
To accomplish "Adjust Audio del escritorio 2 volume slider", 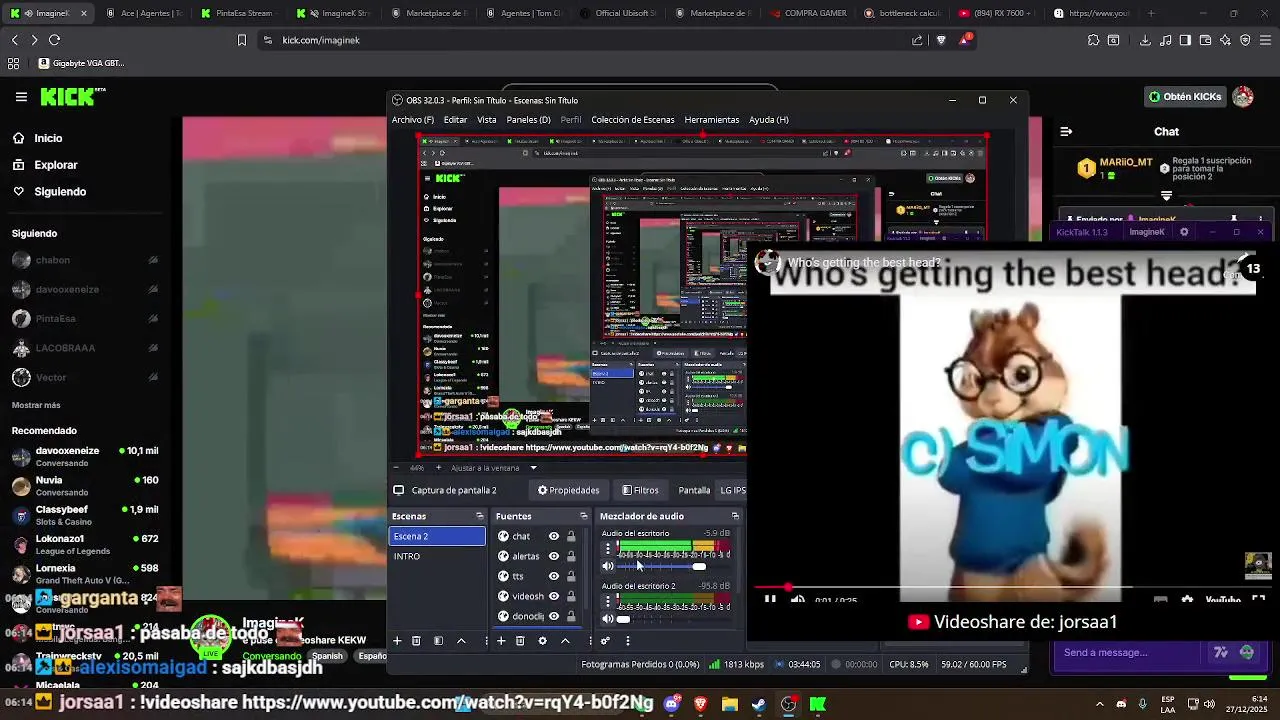I will pos(673,619).
